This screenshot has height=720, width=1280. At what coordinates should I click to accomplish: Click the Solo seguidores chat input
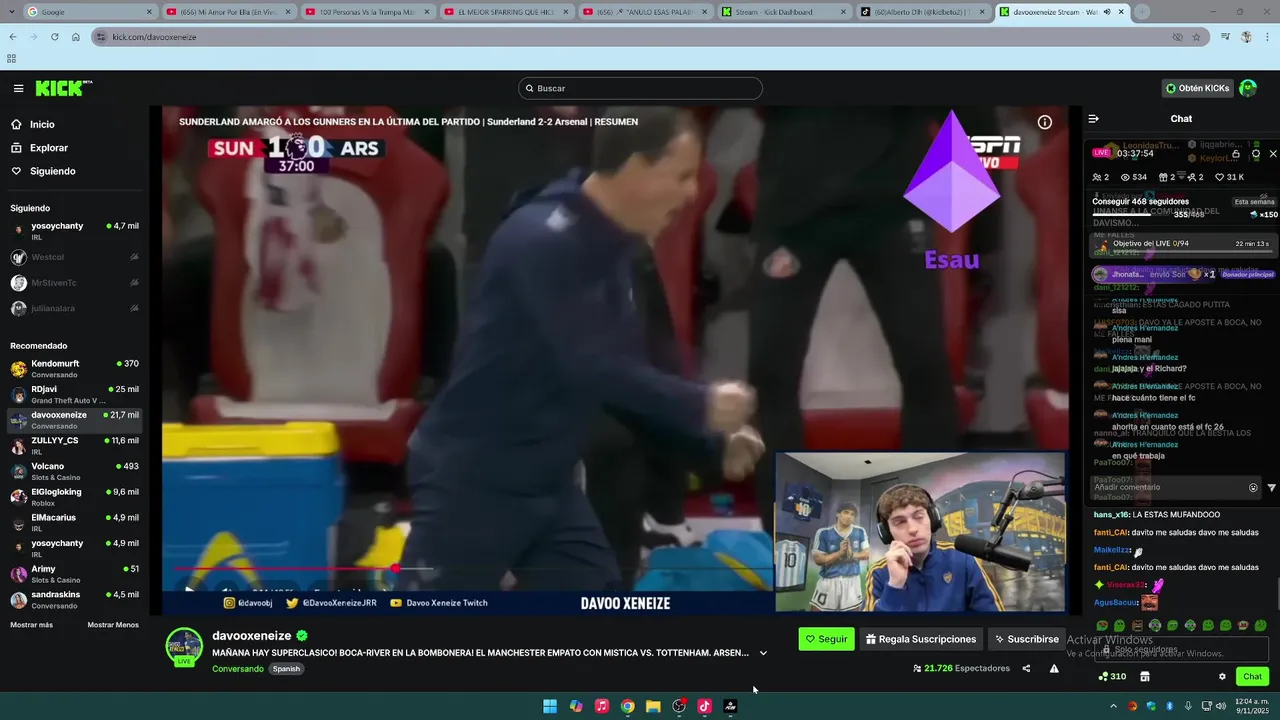(1180, 650)
